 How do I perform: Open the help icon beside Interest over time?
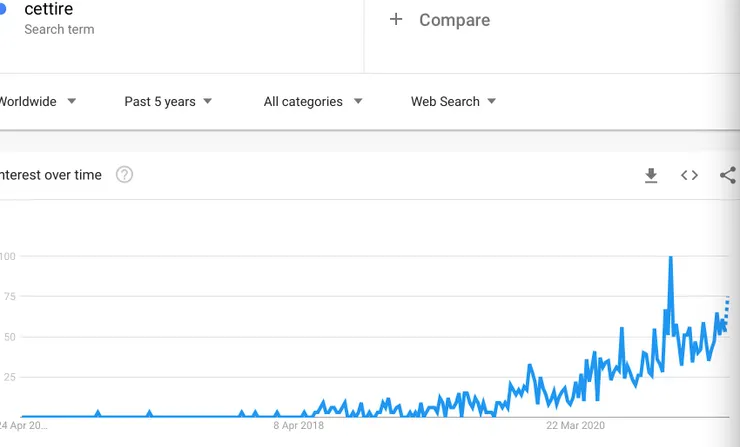pos(124,175)
